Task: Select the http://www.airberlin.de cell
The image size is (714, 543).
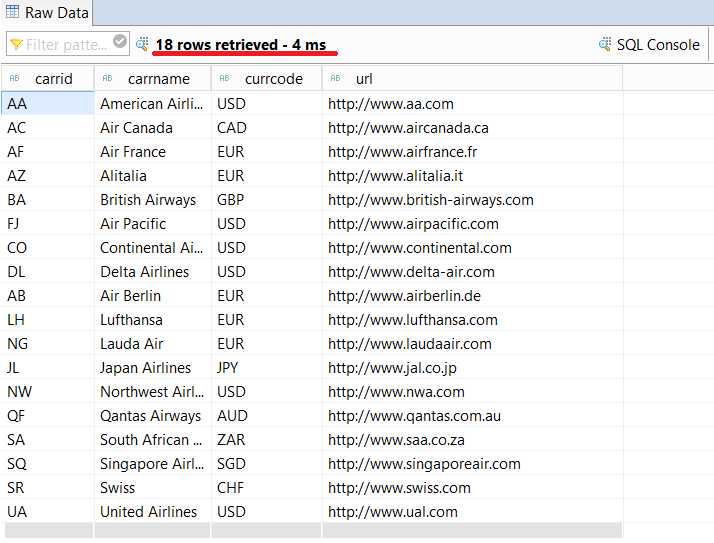Action: 472,296
